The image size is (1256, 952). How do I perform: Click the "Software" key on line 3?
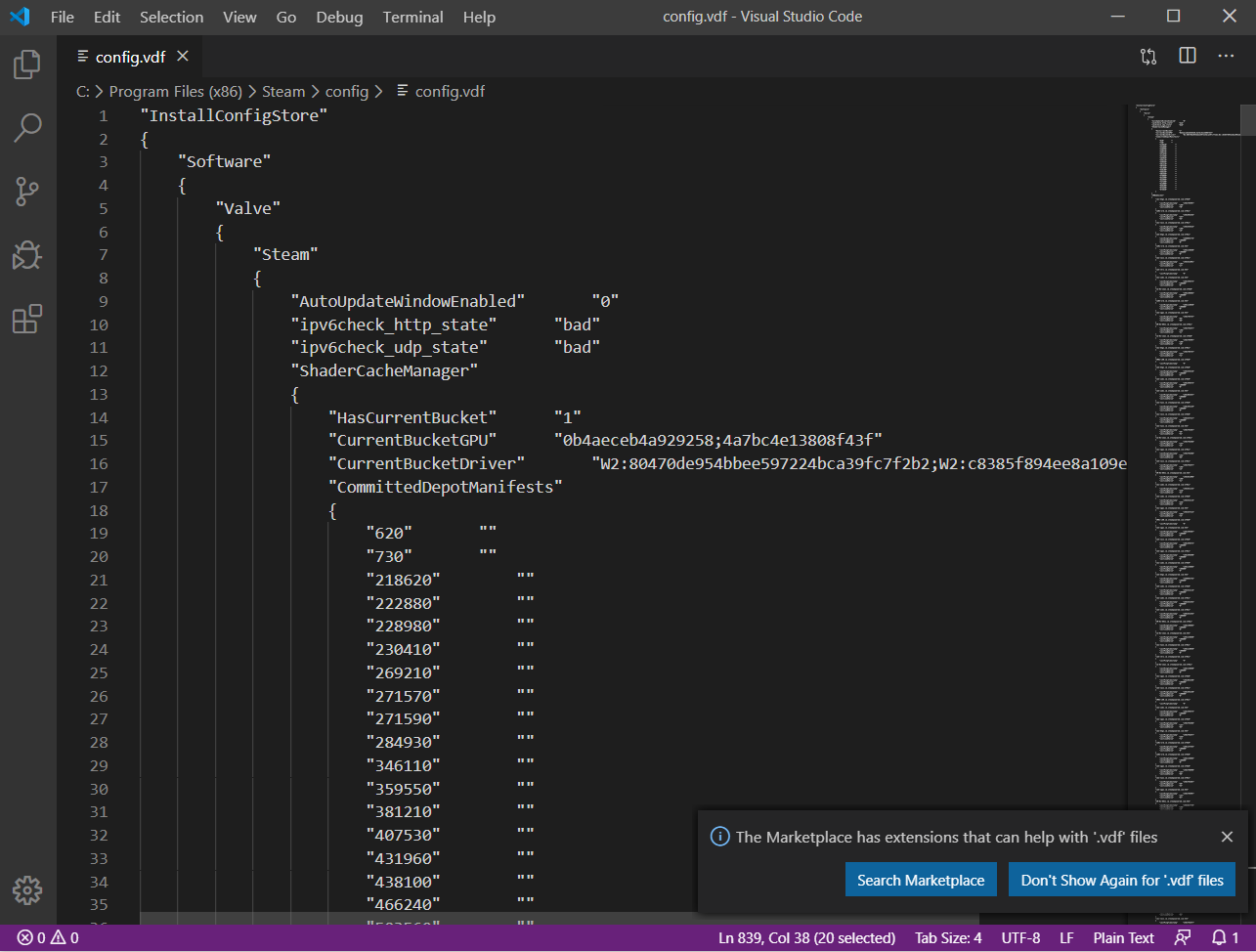(x=225, y=161)
